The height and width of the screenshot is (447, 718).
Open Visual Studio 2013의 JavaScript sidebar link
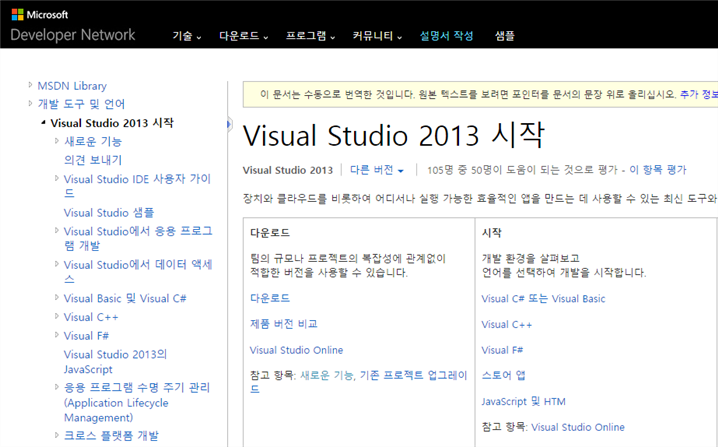coord(115,362)
